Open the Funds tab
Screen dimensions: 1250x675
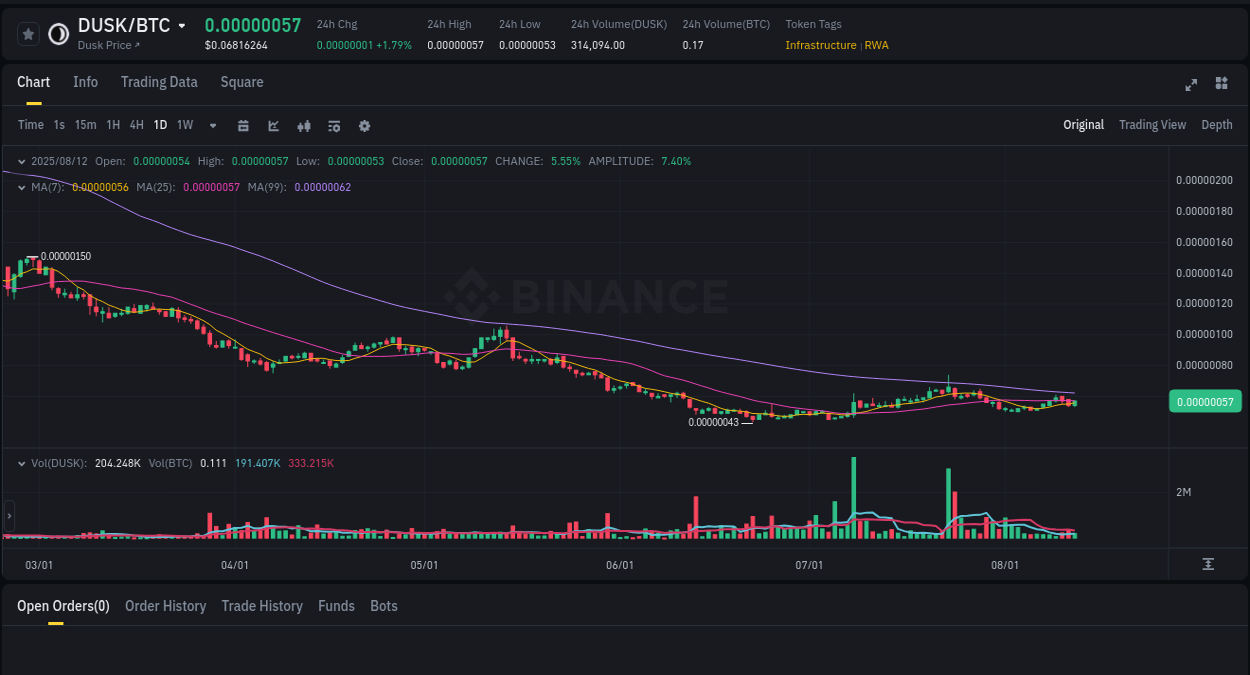(336, 606)
